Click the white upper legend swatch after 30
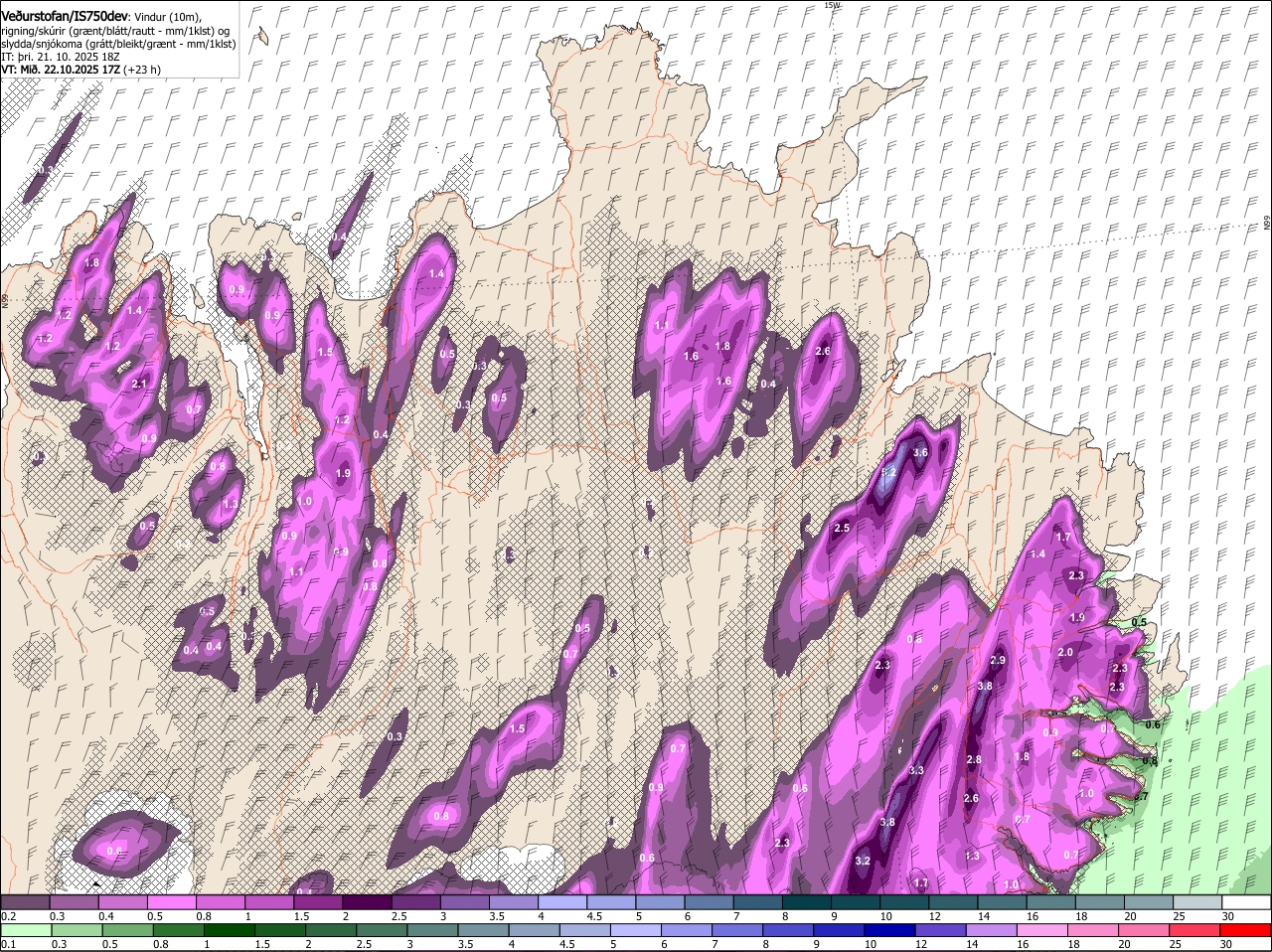This screenshot has width=1272, height=952. (1247, 902)
